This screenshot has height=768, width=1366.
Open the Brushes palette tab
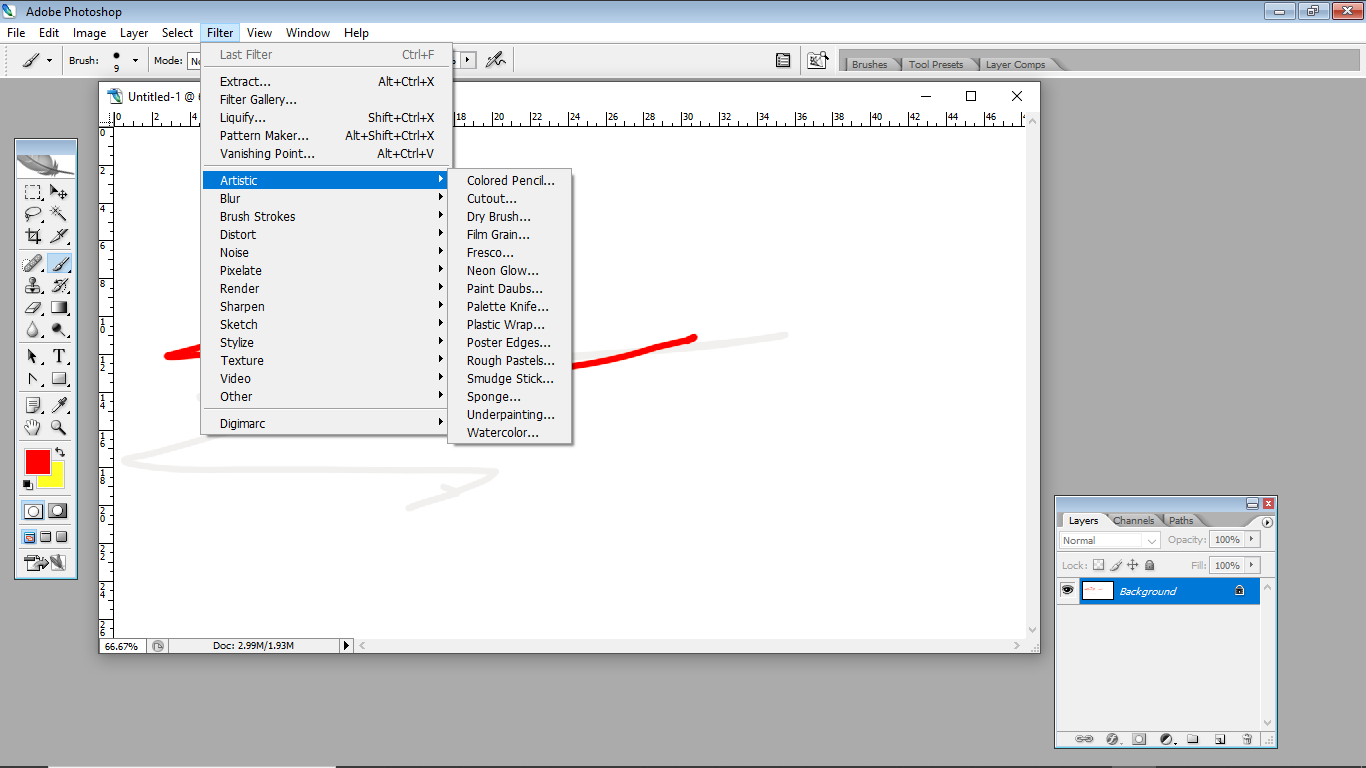869,64
